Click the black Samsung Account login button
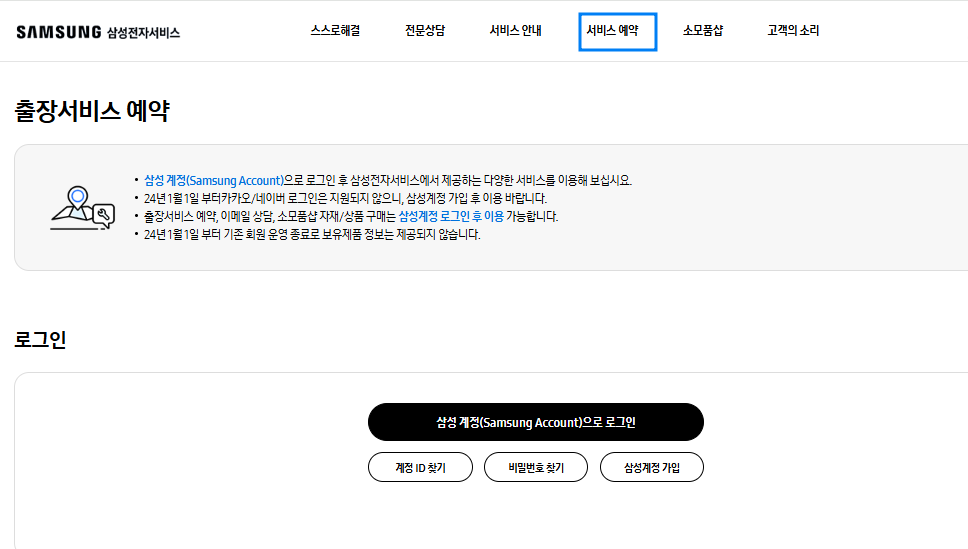The height and width of the screenshot is (549, 968). pos(536,422)
